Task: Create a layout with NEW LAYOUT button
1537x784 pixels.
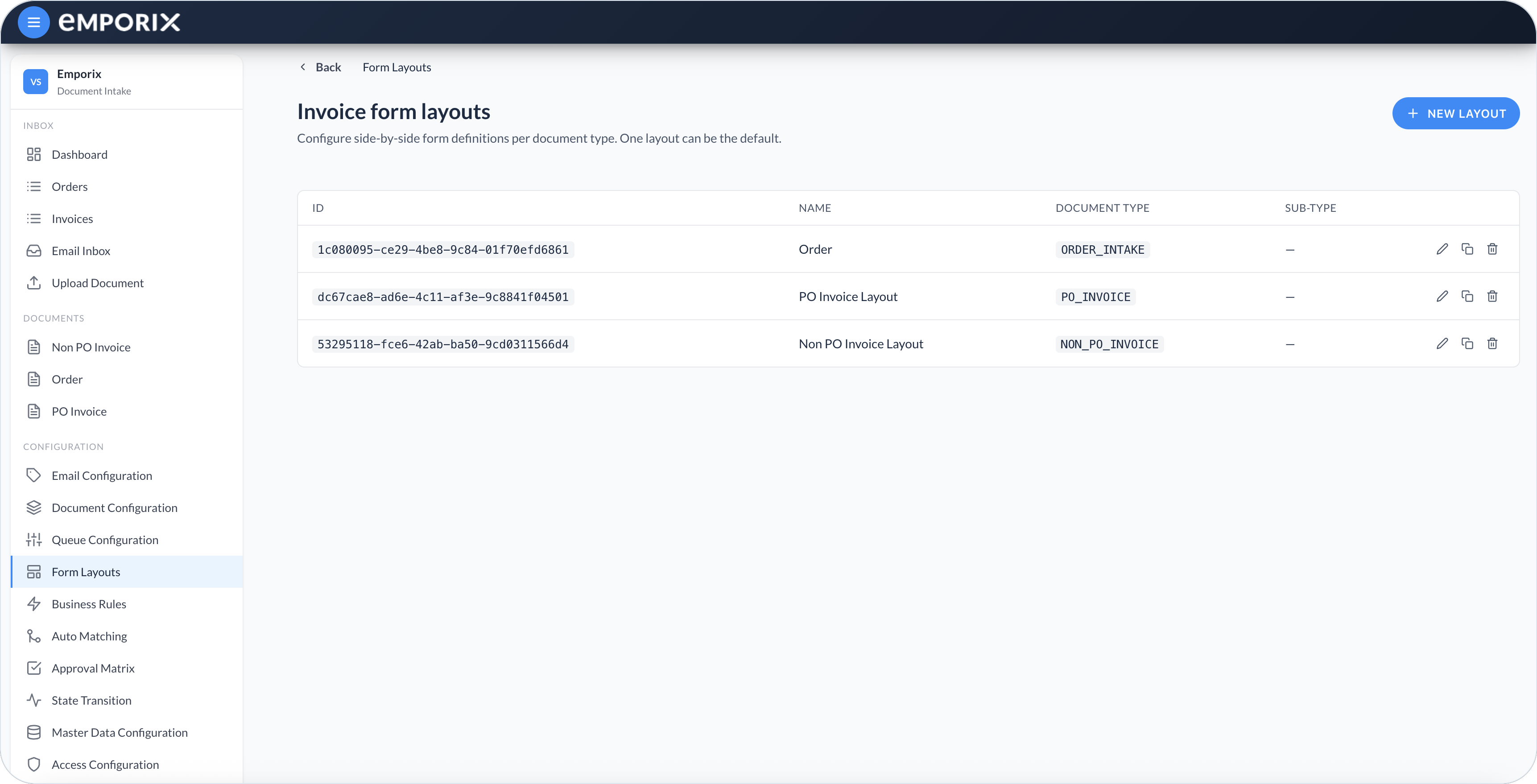Action: 1456,113
